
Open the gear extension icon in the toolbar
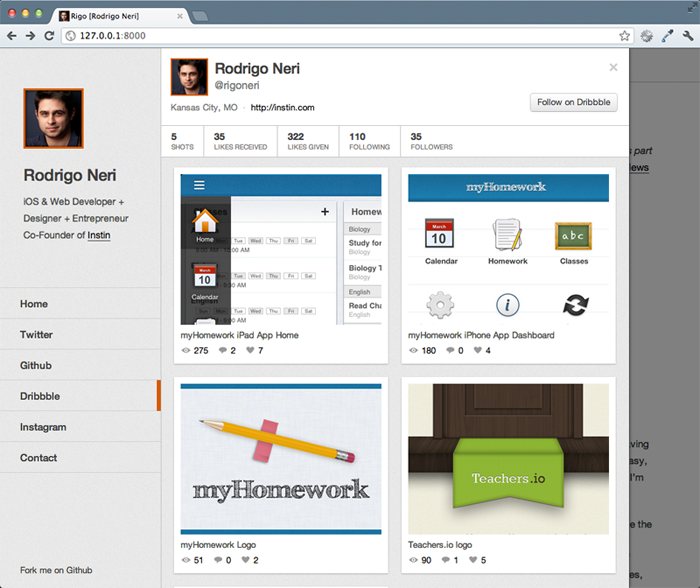(x=646, y=36)
